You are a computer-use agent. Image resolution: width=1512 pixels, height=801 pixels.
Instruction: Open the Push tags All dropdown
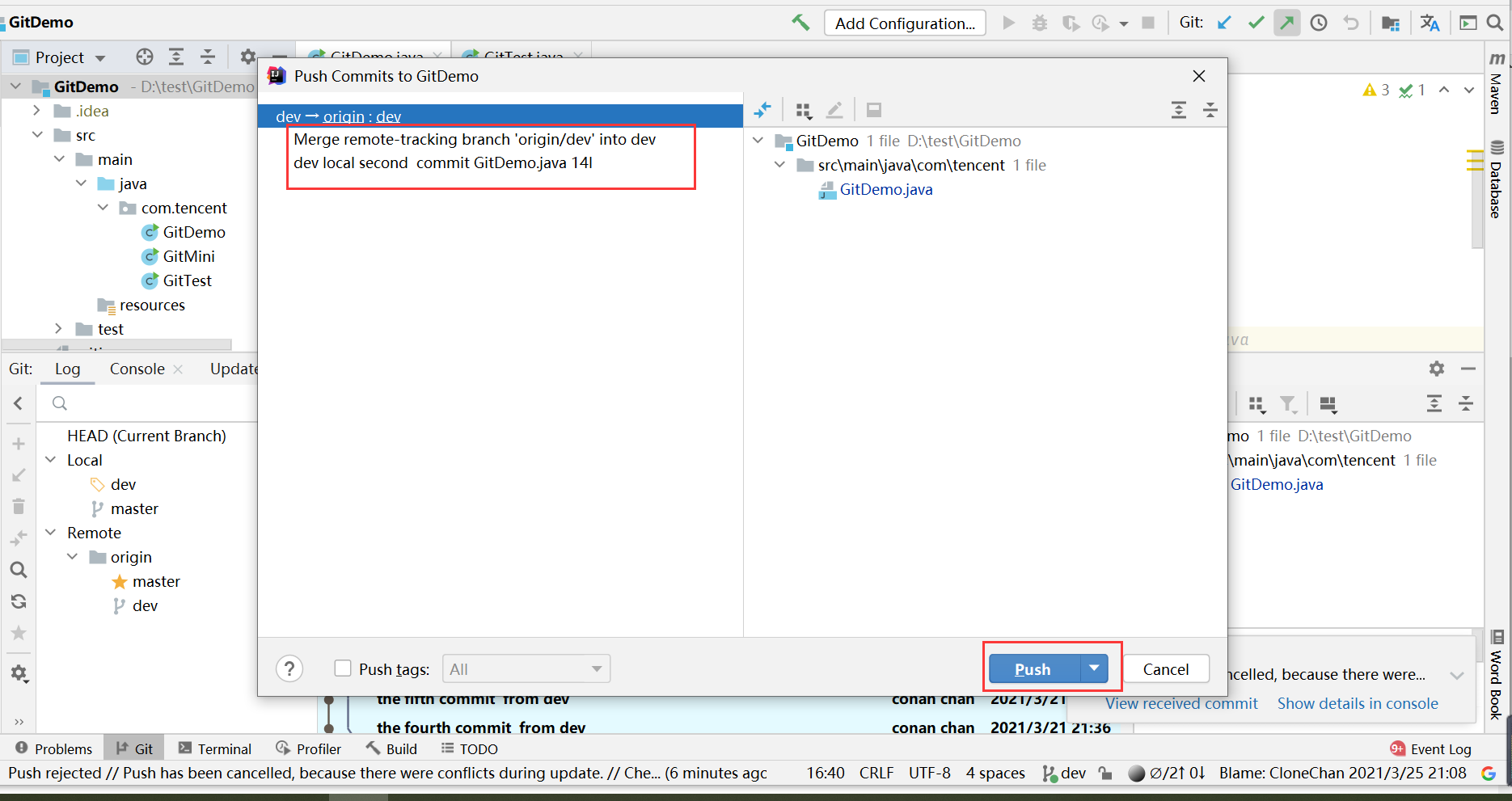pos(526,668)
